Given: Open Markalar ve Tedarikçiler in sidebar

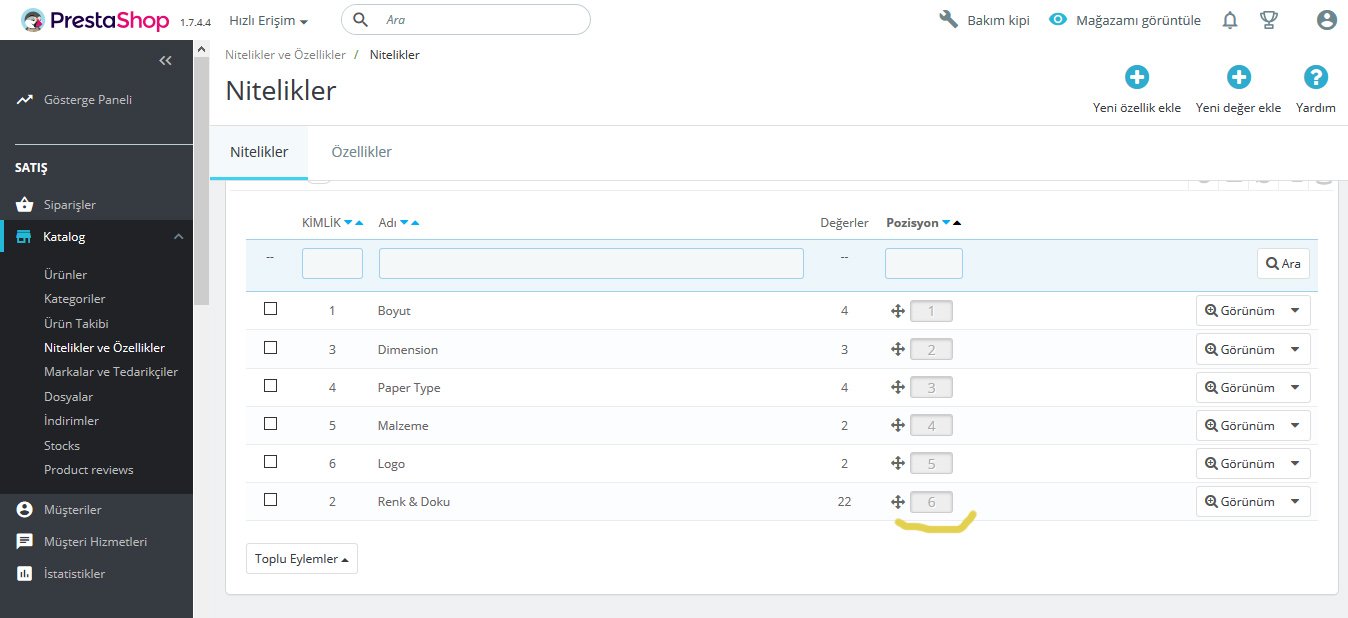Looking at the screenshot, I should click(111, 372).
